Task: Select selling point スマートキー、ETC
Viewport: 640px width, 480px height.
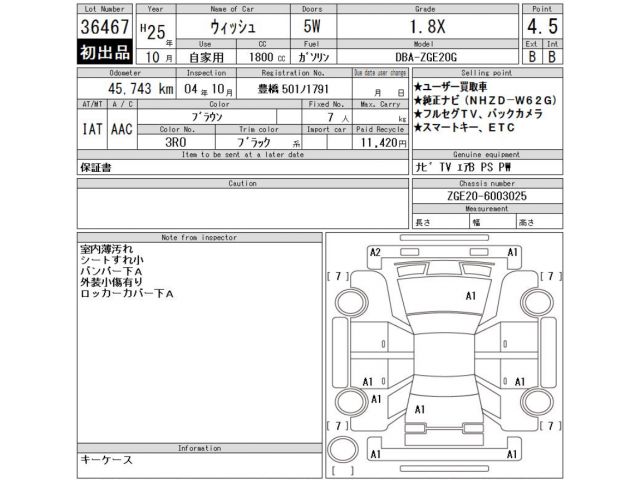Action: click(x=464, y=128)
